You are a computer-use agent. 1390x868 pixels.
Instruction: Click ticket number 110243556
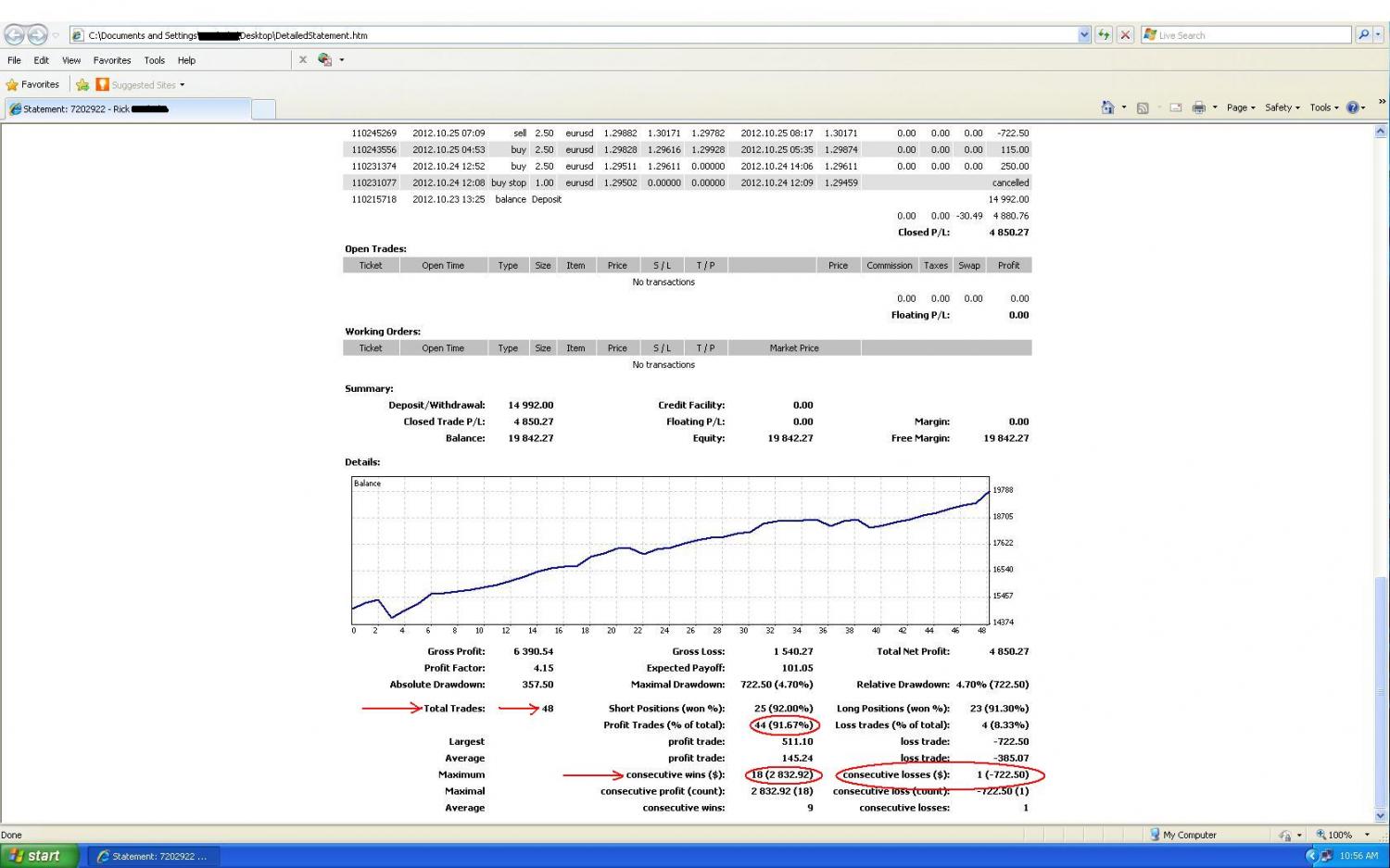click(x=373, y=150)
